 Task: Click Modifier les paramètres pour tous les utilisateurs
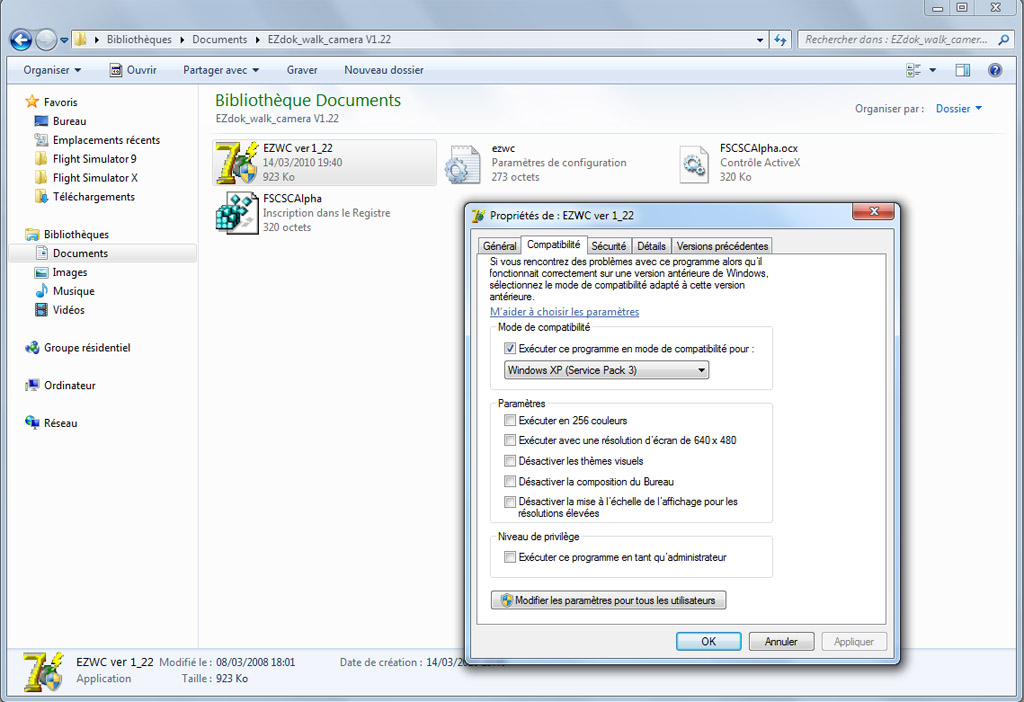click(608, 600)
